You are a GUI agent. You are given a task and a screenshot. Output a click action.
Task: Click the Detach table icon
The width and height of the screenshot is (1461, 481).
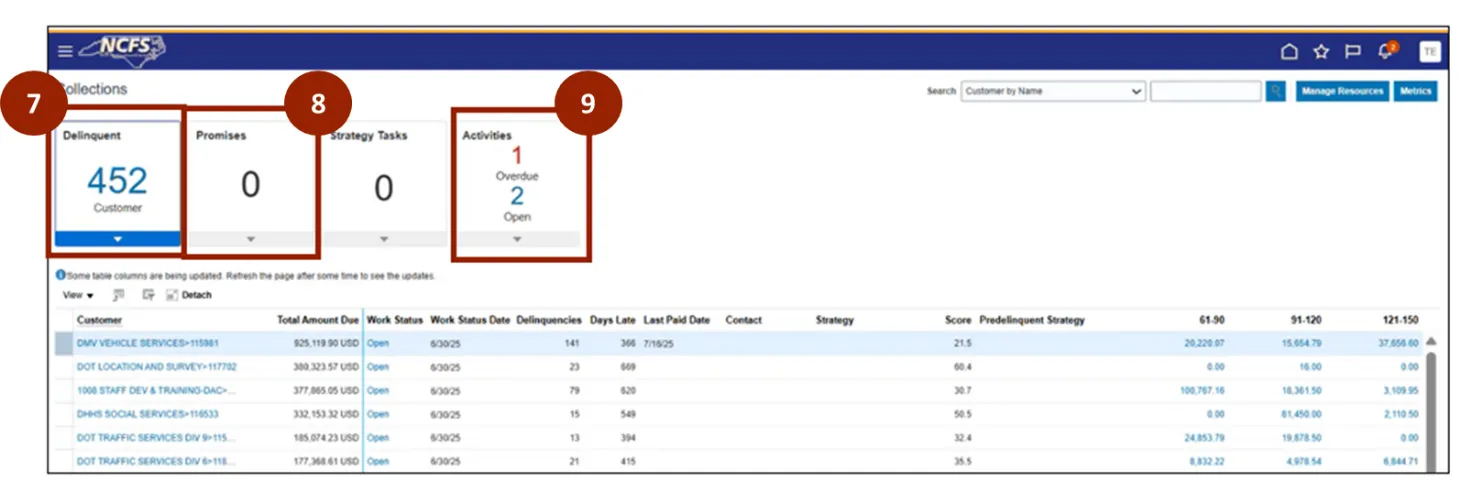[189, 295]
